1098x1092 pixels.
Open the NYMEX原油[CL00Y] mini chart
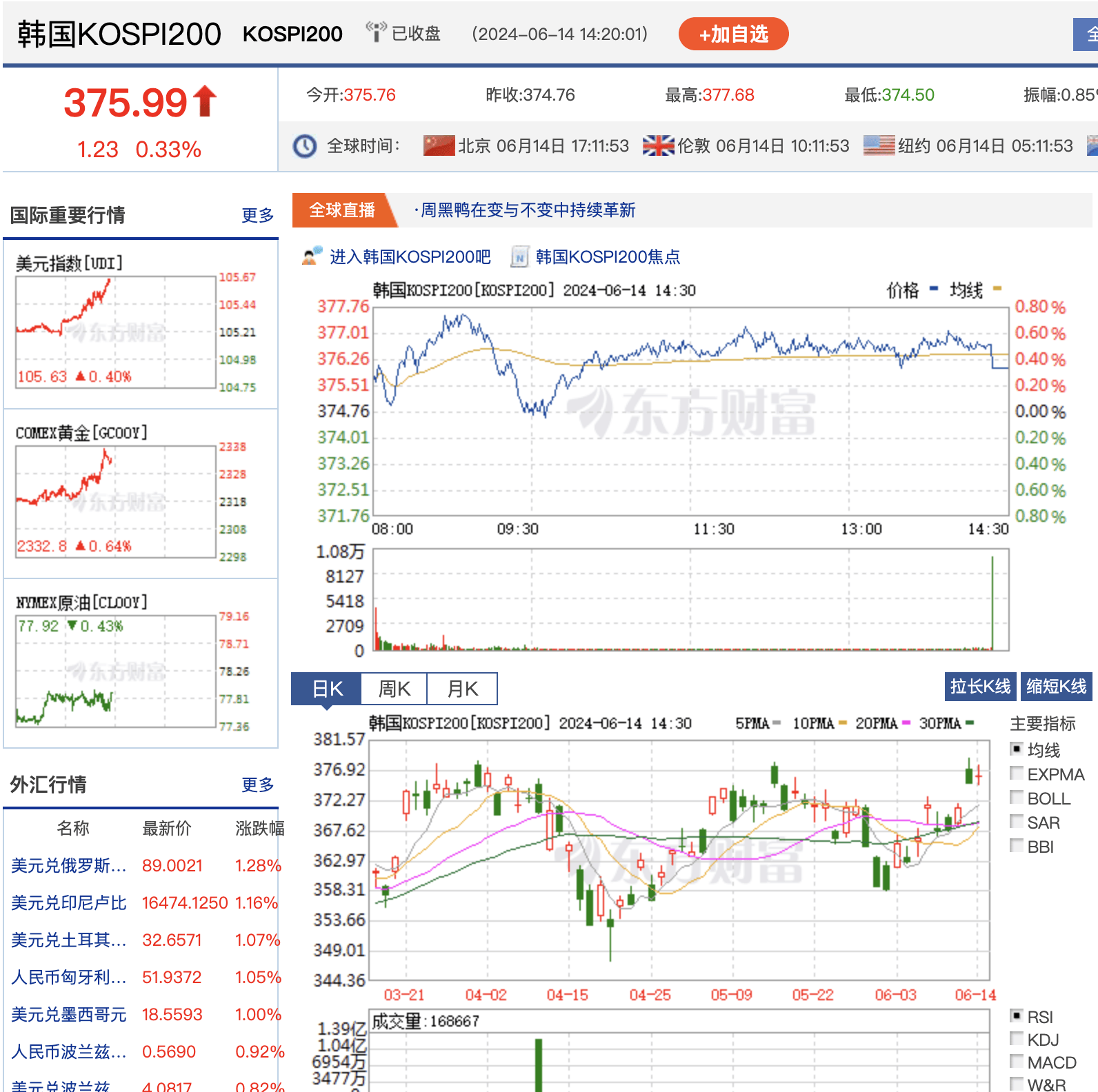point(141,664)
